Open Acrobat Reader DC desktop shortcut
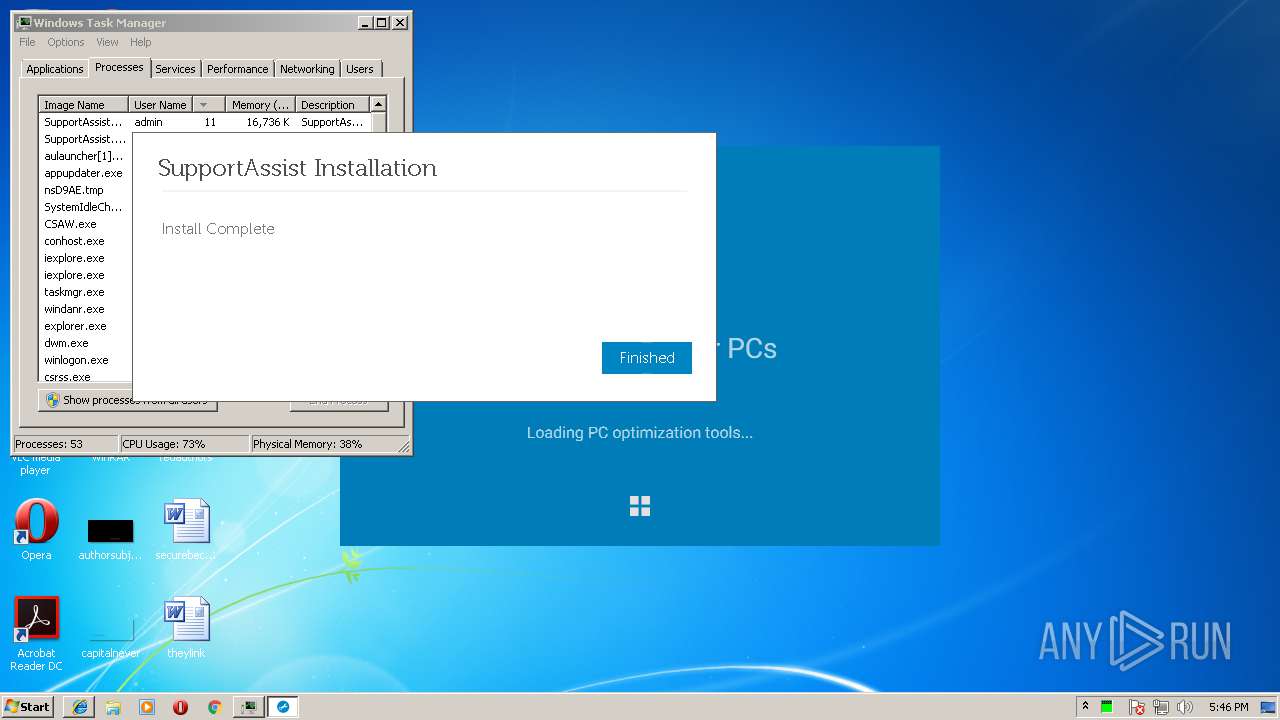The height and width of the screenshot is (720, 1280). click(x=36, y=633)
